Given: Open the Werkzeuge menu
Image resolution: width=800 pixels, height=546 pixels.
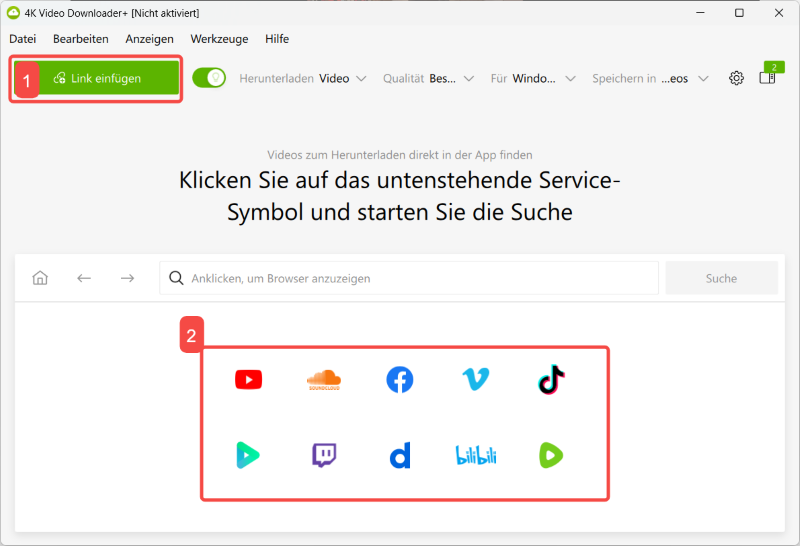Looking at the screenshot, I should 219,39.
